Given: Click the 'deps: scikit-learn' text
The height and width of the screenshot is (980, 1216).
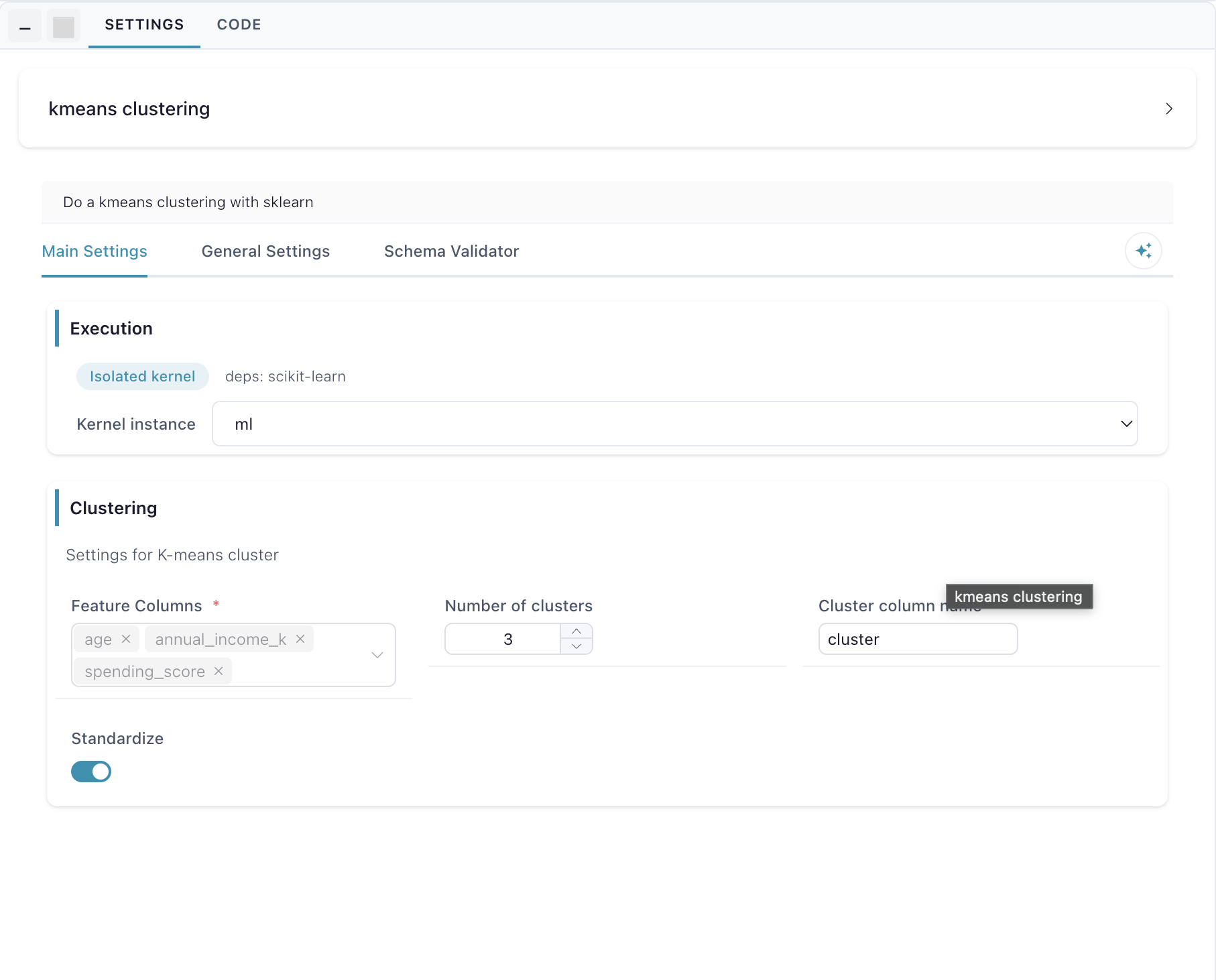Looking at the screenshot, I should pos(286,377).
